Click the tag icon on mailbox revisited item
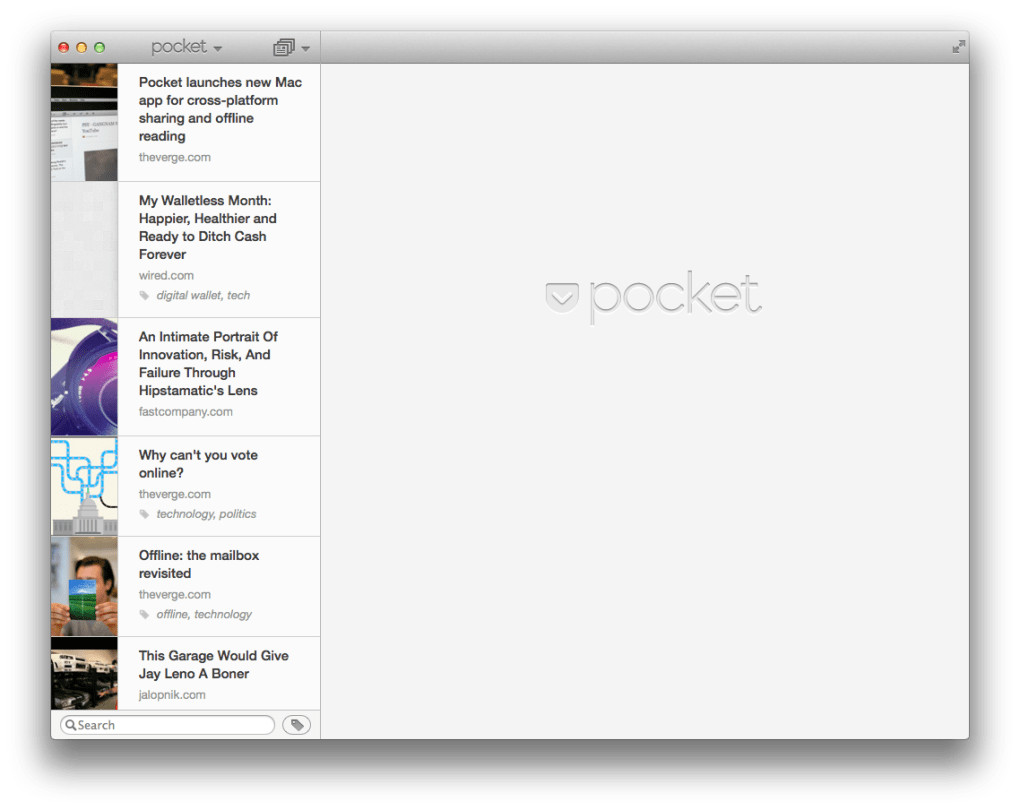This screenshot has width=1020, height=810. pos(144,614)
